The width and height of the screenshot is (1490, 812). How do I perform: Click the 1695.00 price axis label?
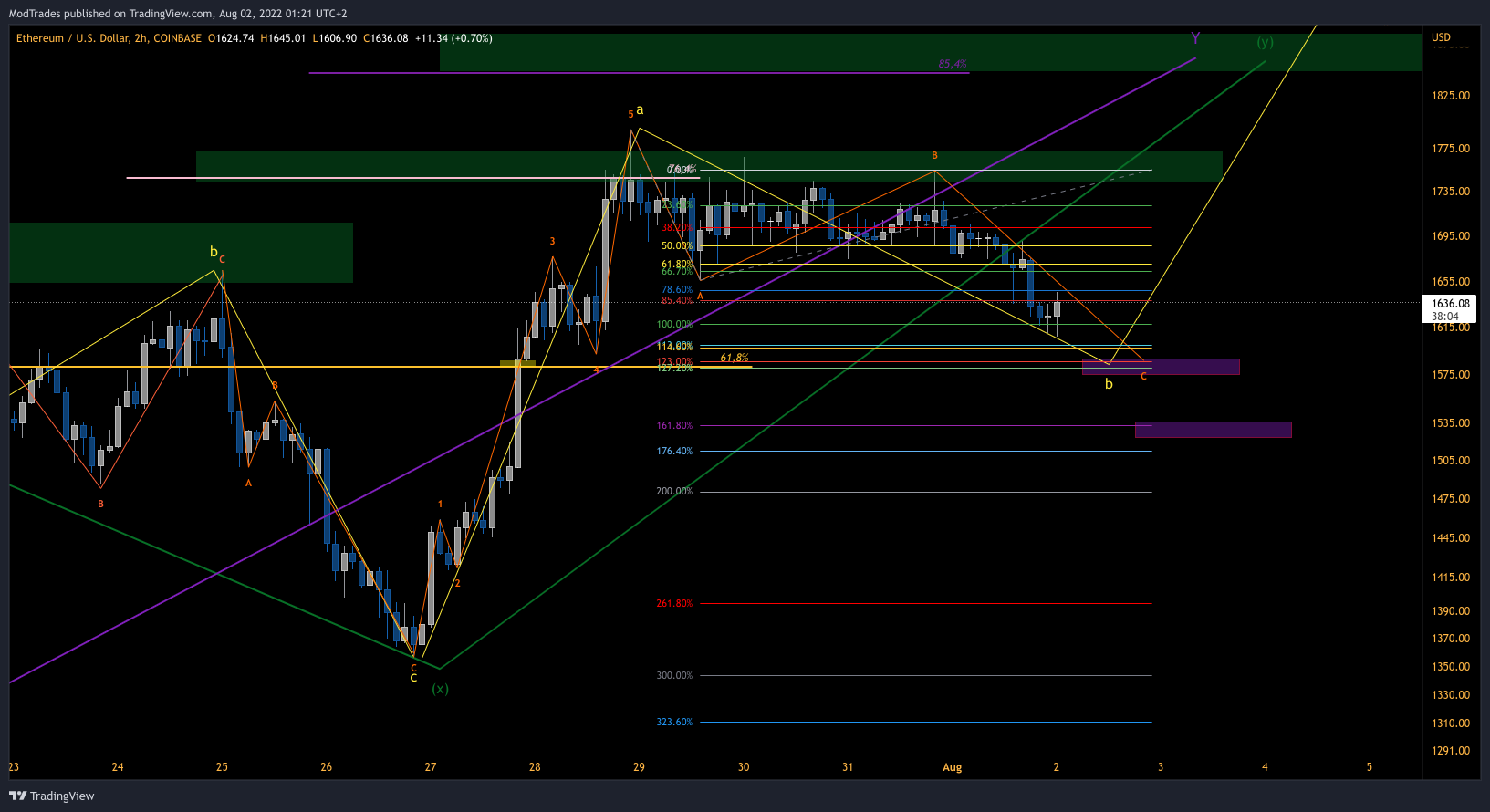coord(1451,236)
